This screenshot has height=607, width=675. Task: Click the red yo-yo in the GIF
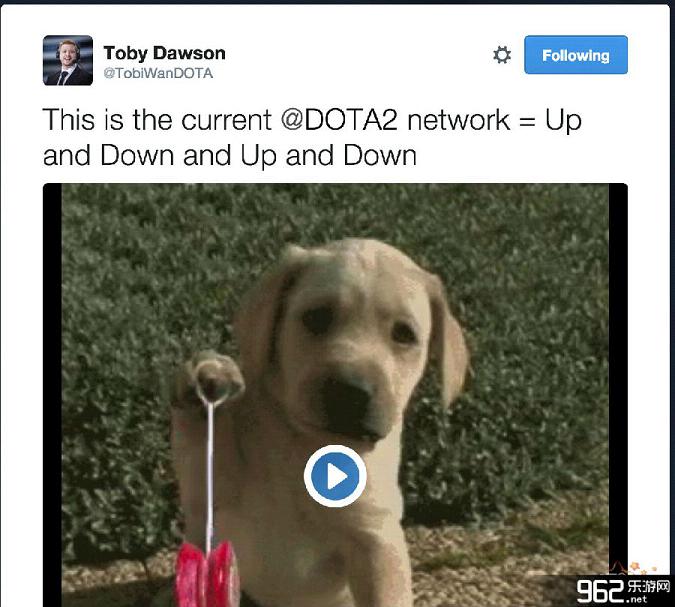point(208,573)
